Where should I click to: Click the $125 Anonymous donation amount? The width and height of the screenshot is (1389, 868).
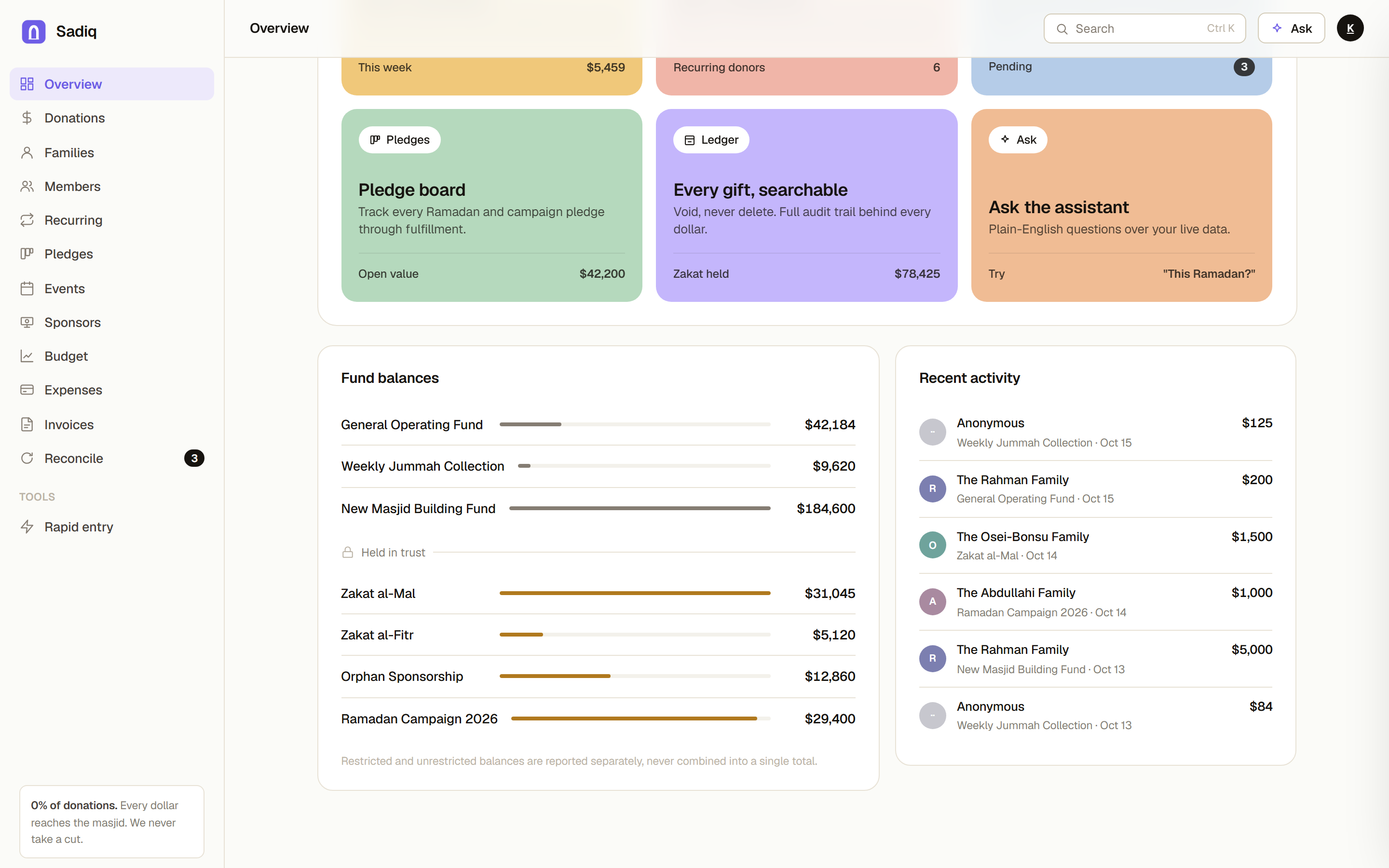coord(1257,423)
